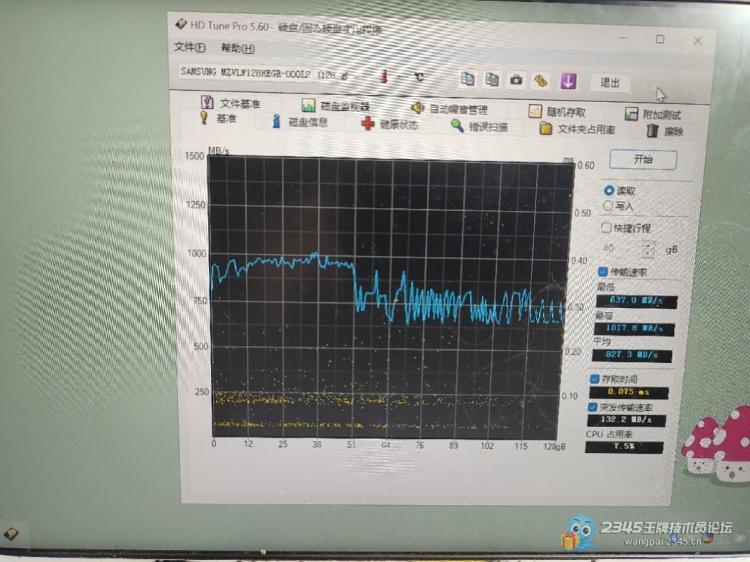Screen dimensions: 750x562
Task: Open the 文件(F) menu
Action: pyautogui.click(x=189, y=47)
